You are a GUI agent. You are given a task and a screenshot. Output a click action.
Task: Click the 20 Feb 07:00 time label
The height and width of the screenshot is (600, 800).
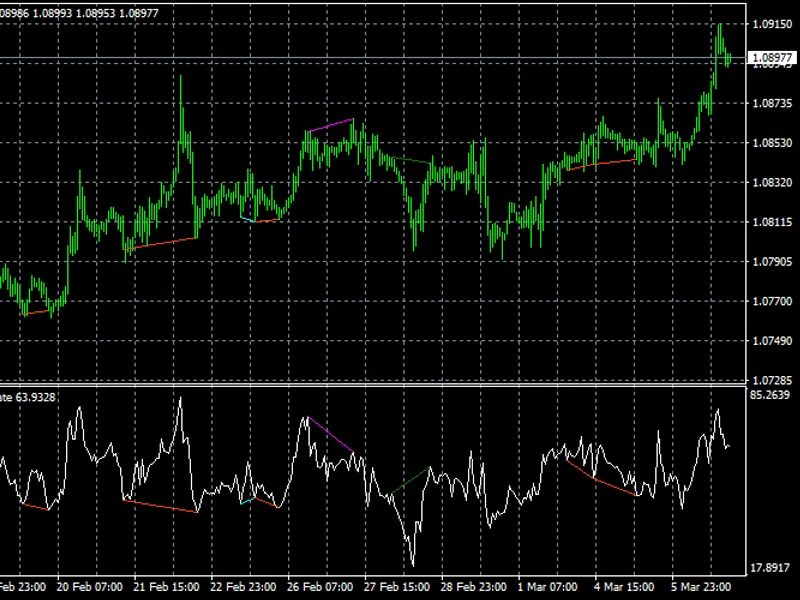click(89, 587)
